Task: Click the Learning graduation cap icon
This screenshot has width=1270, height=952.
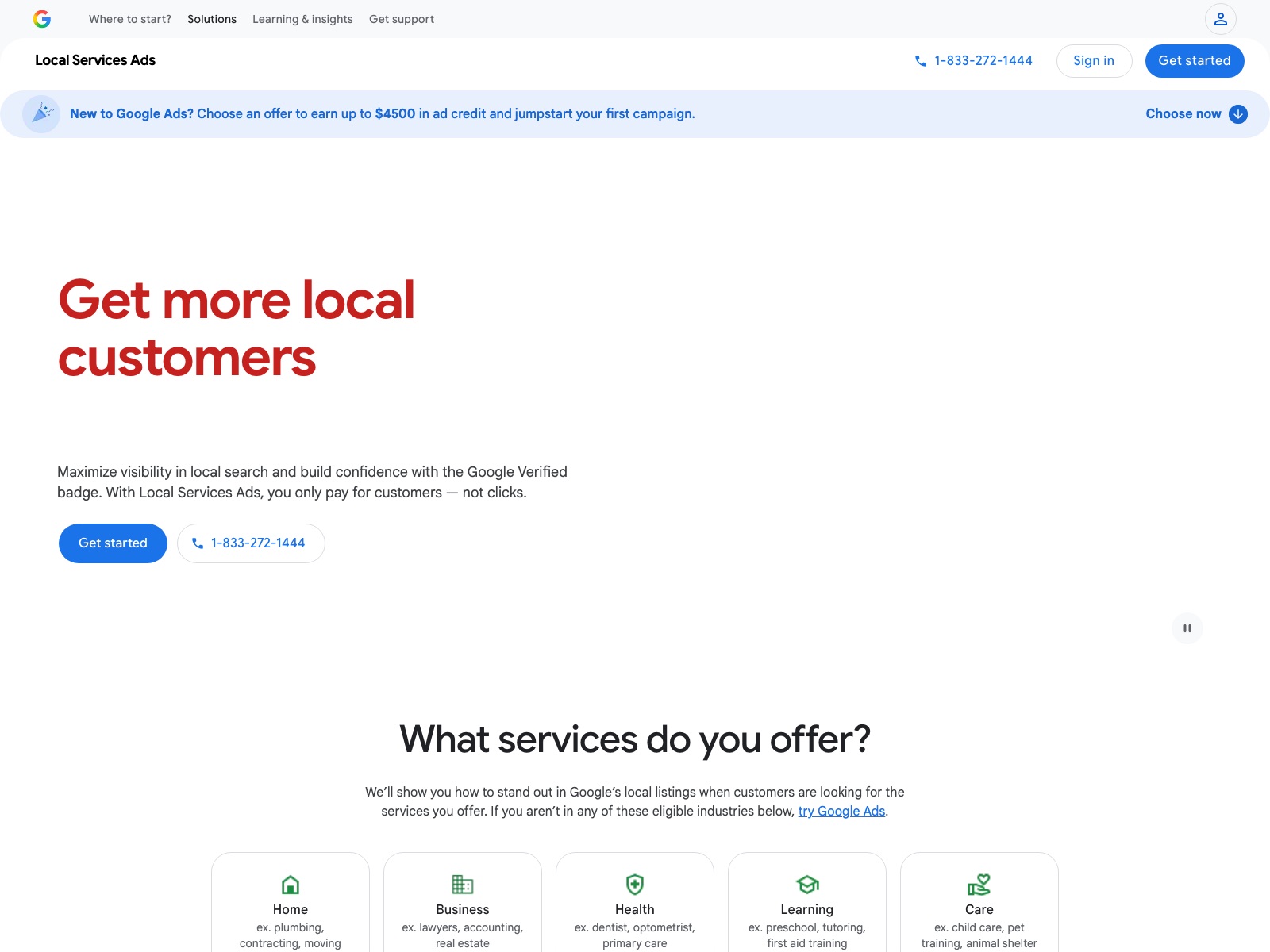Action: (x=807, y=884)
